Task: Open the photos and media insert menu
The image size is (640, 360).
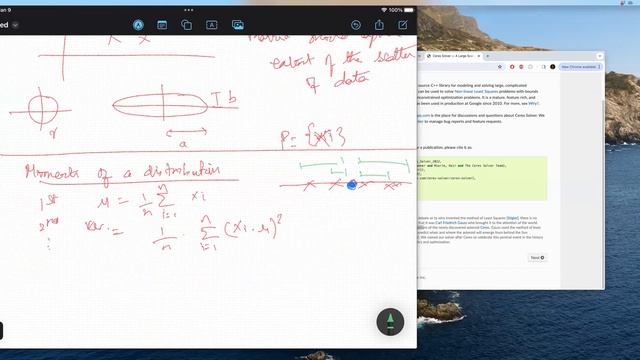Action: pos(238,25)
